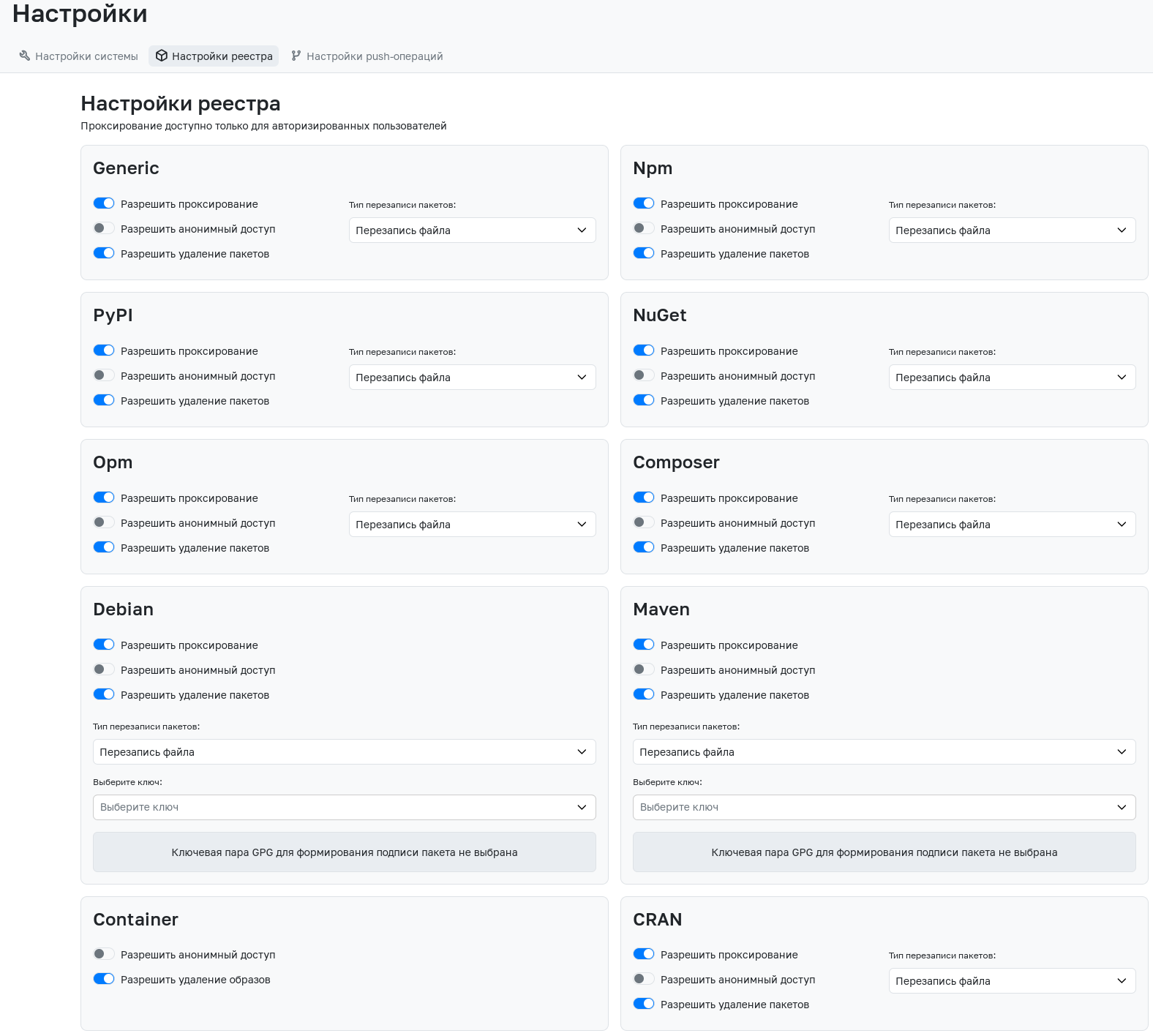Toggle proxying for Maven registry

pyautogui.click(x=644, y=645)
